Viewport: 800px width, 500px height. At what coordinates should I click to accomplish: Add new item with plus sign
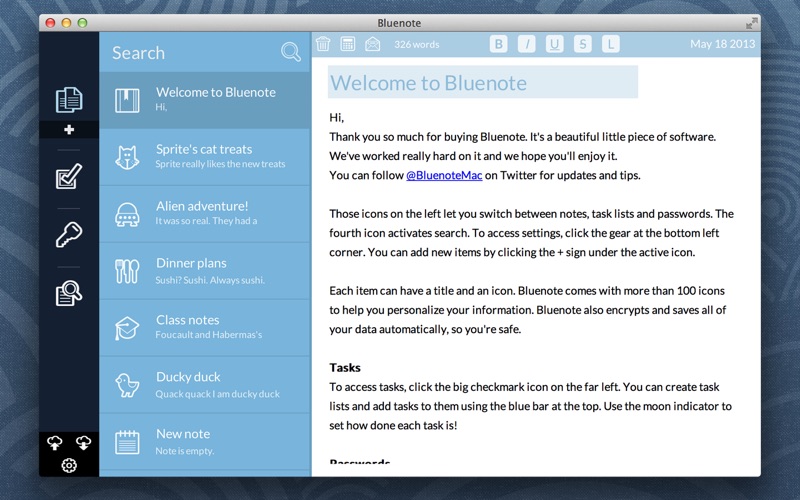coord(69,130)
